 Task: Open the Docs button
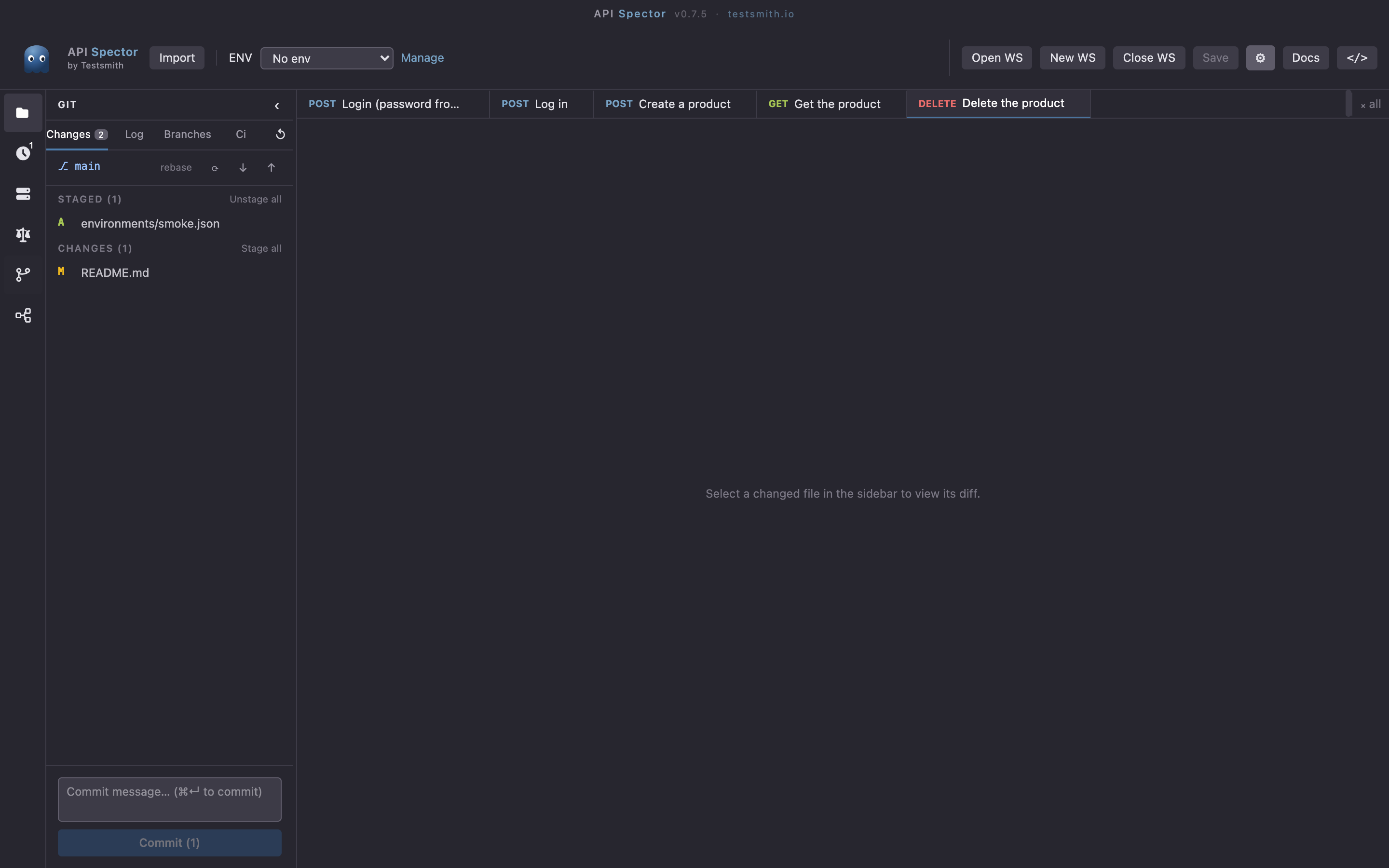(1305, 58)
